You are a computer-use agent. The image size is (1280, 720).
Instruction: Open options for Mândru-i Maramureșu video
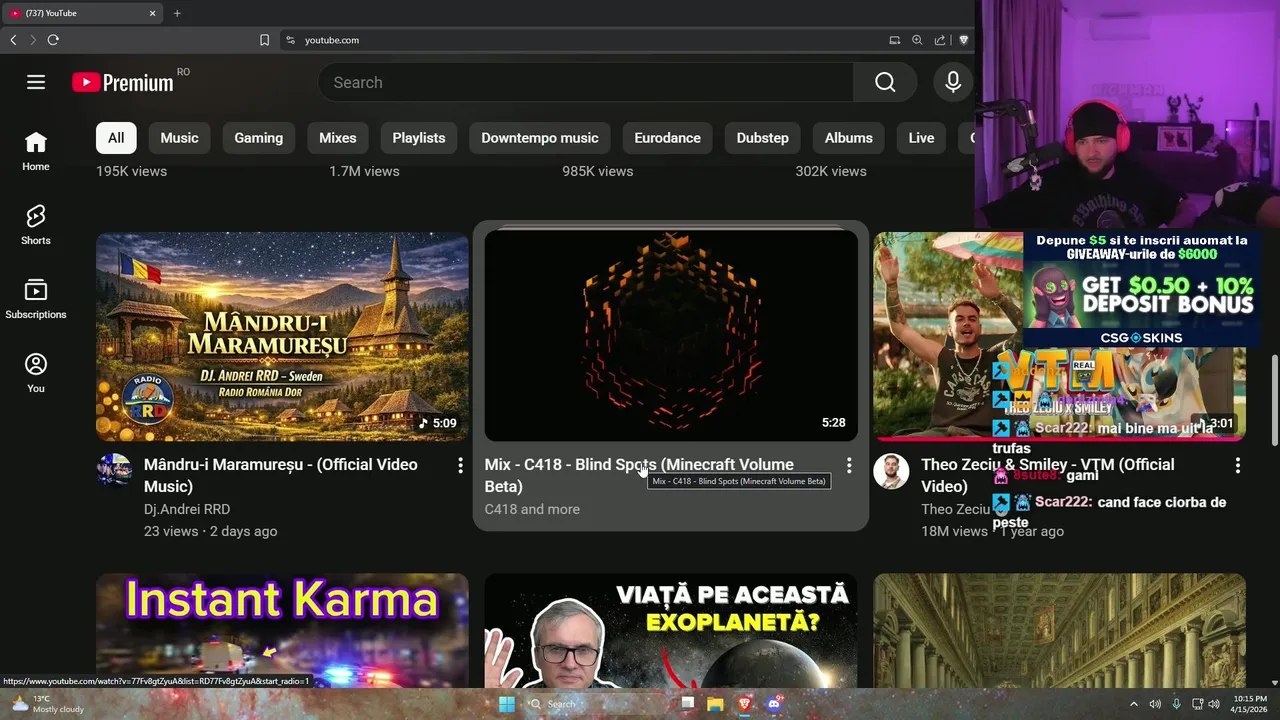tap(460, 465)
